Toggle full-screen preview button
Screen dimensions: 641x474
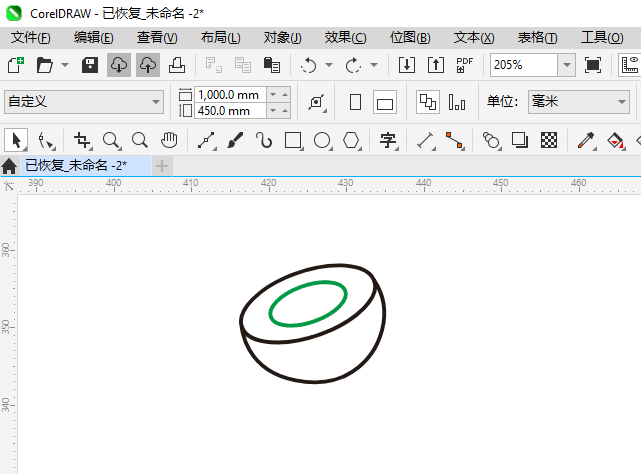593,65
